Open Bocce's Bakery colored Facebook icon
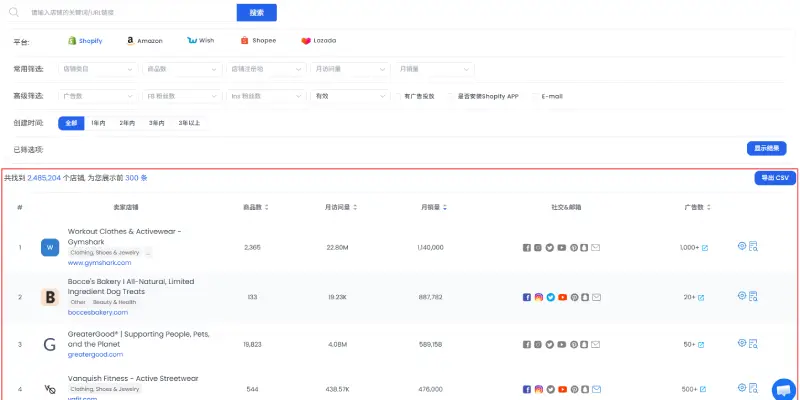Screen dimensions: 800x400 527,297
